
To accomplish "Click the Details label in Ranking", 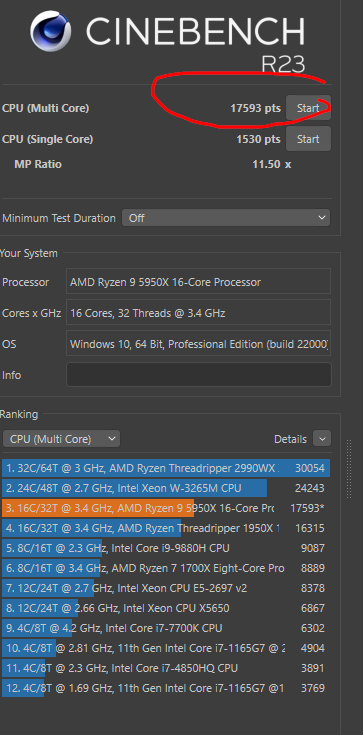I will point(290,439).
